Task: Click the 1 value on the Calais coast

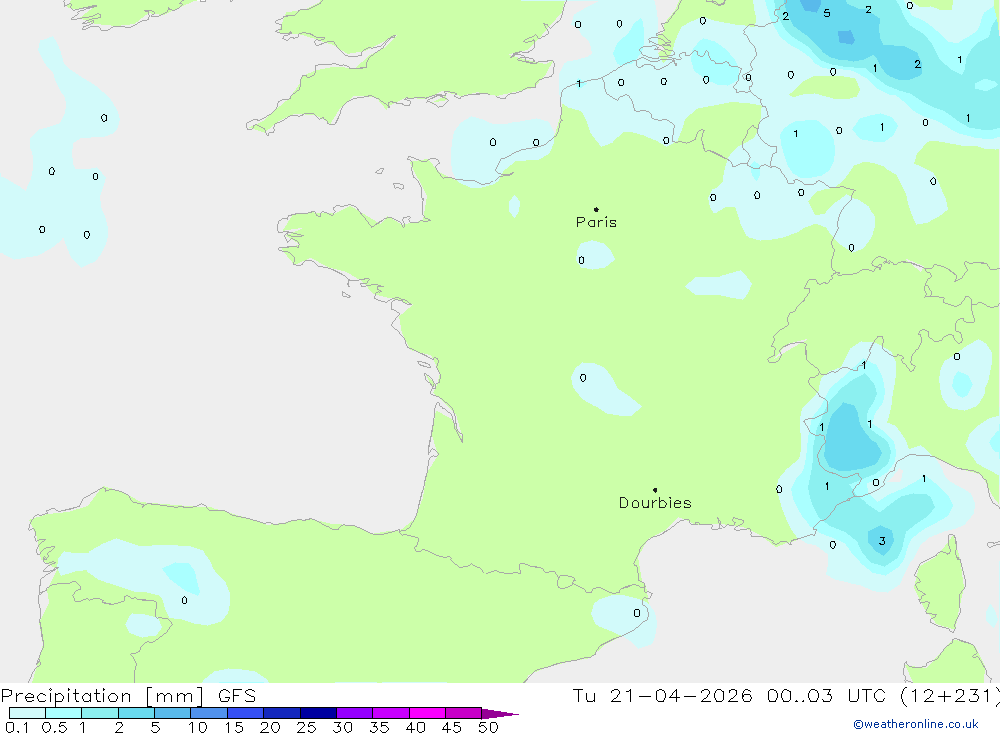Action: coord(578,84)
